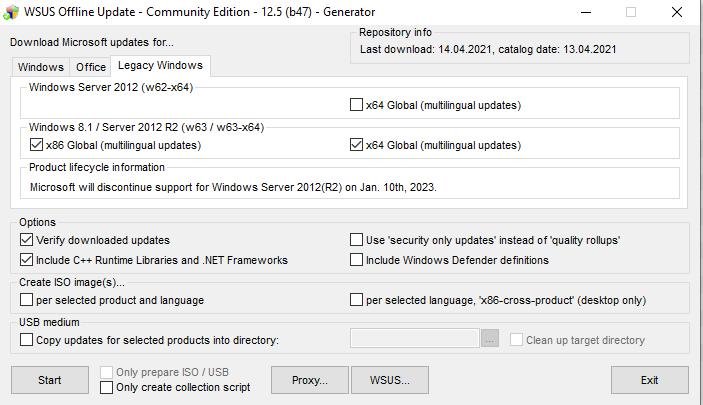Select the Legacy Windows tab
Screen dimensions: 703x405
[160, 66]
